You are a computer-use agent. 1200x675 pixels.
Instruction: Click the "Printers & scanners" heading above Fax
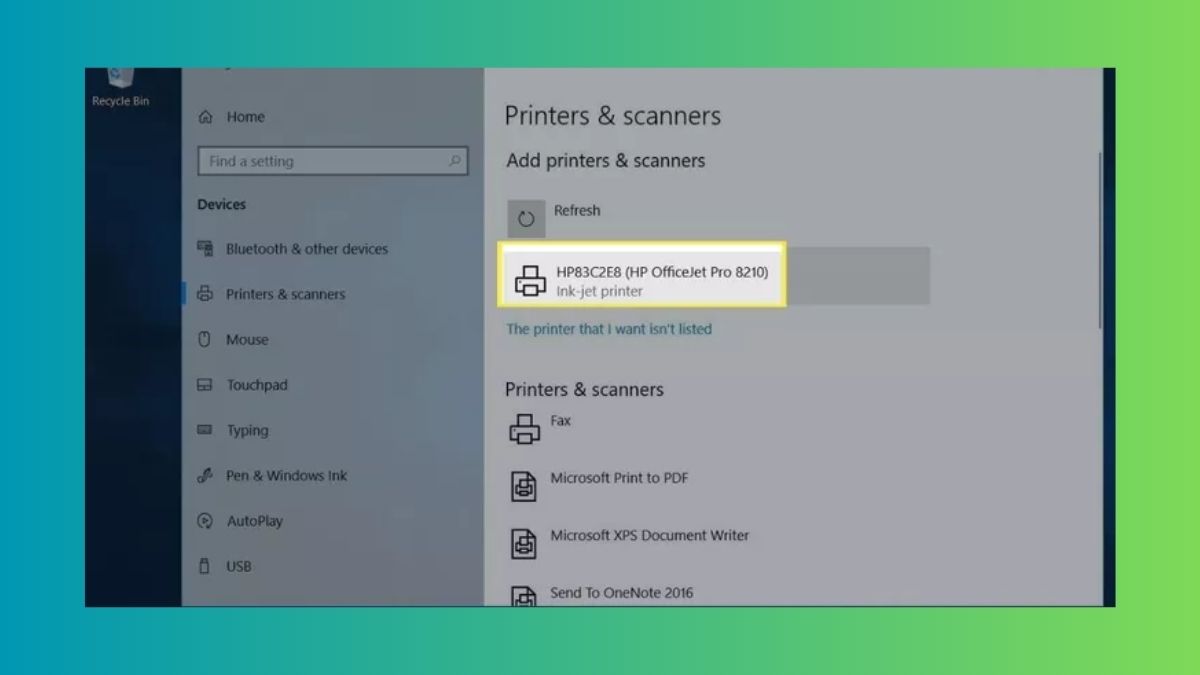pos(584,389)
